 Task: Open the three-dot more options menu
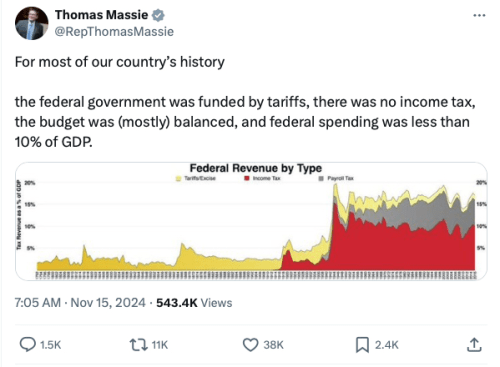(x=479, y=15)
